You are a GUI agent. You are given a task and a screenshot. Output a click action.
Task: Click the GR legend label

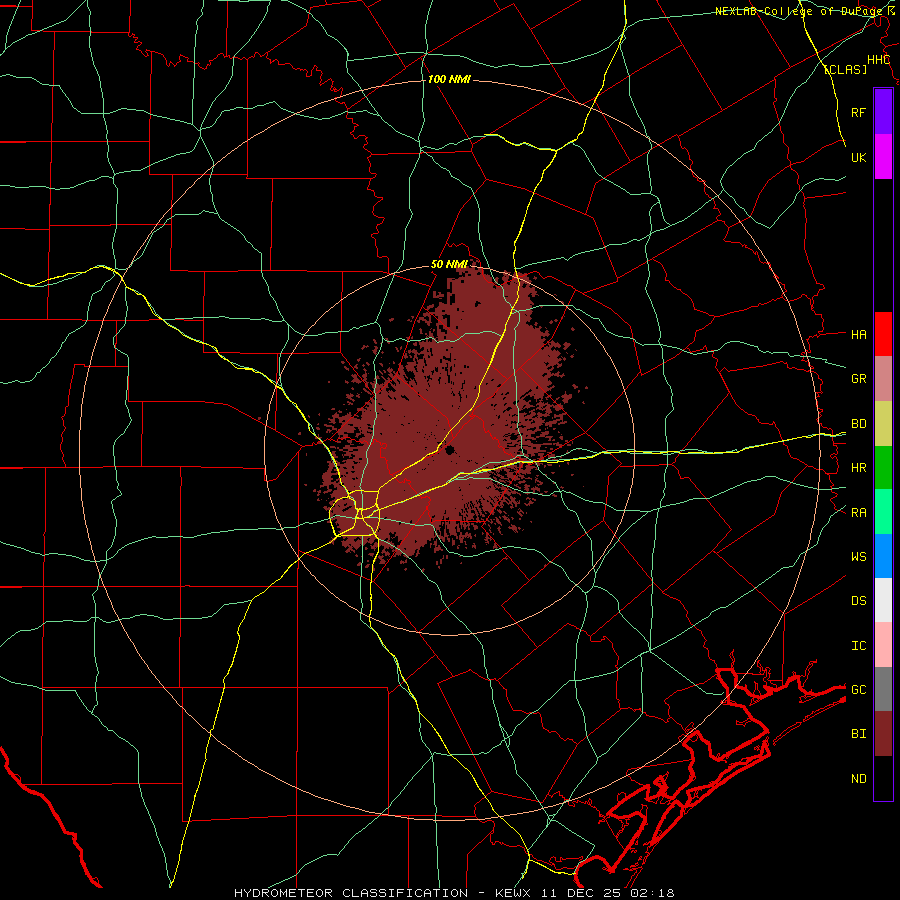click(x=858, y=379)
